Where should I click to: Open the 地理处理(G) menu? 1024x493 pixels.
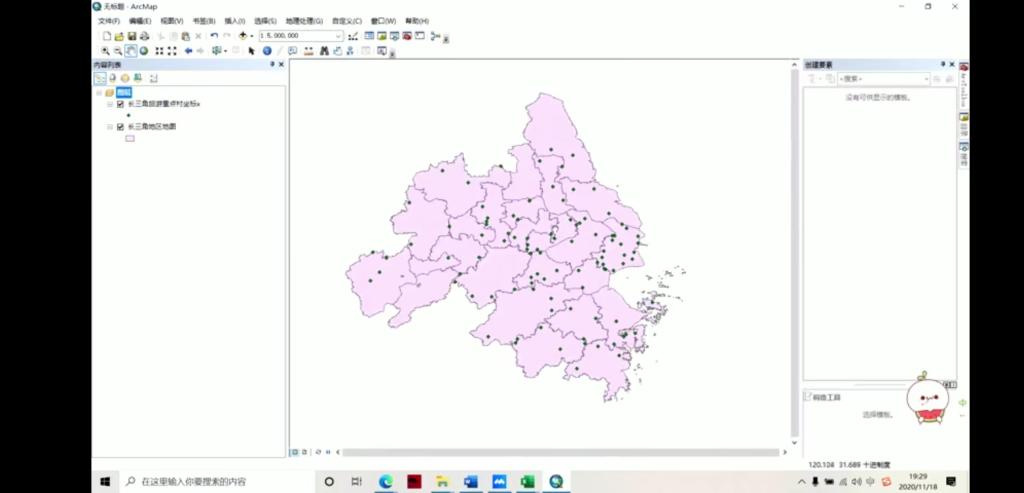pyautogui.click(x=304, y=21)
